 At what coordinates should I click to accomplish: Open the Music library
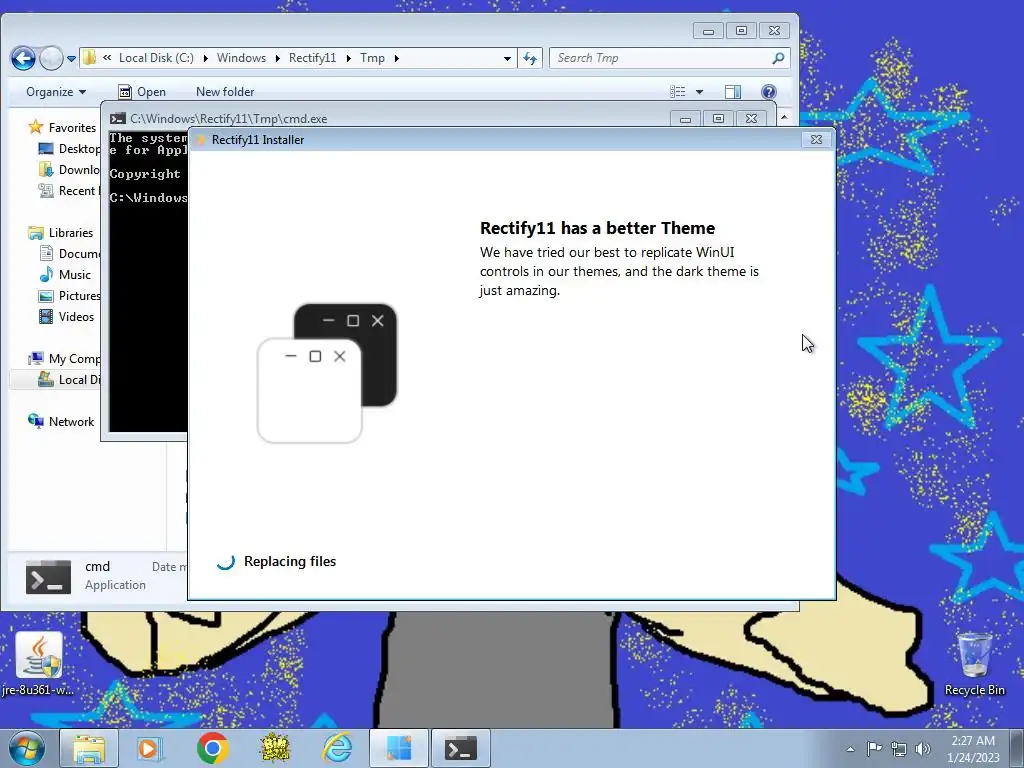coord(65,275)
